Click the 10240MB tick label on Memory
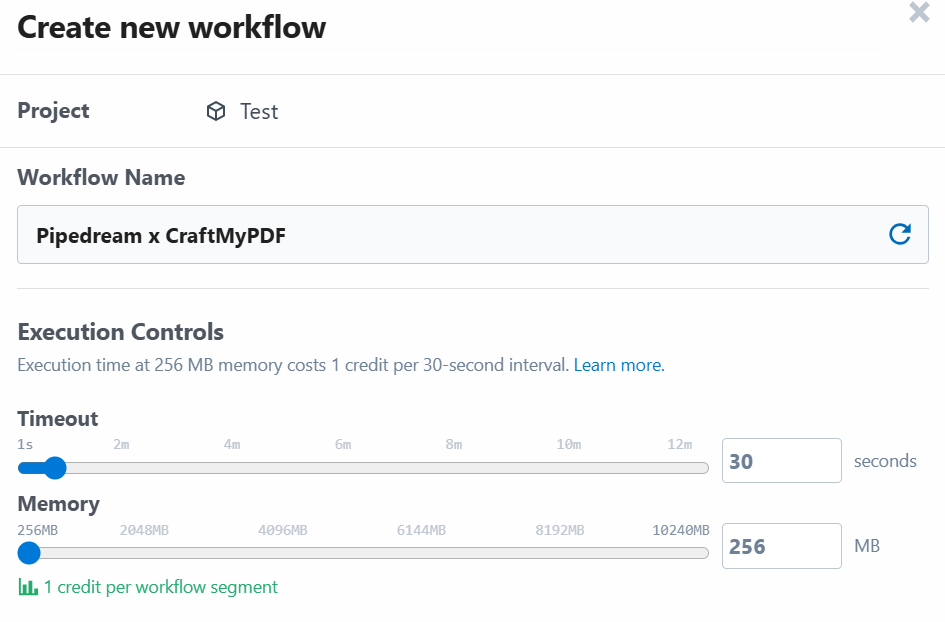Screen dimensions: 945x622 pyautogui.click(x=680, y=529)
